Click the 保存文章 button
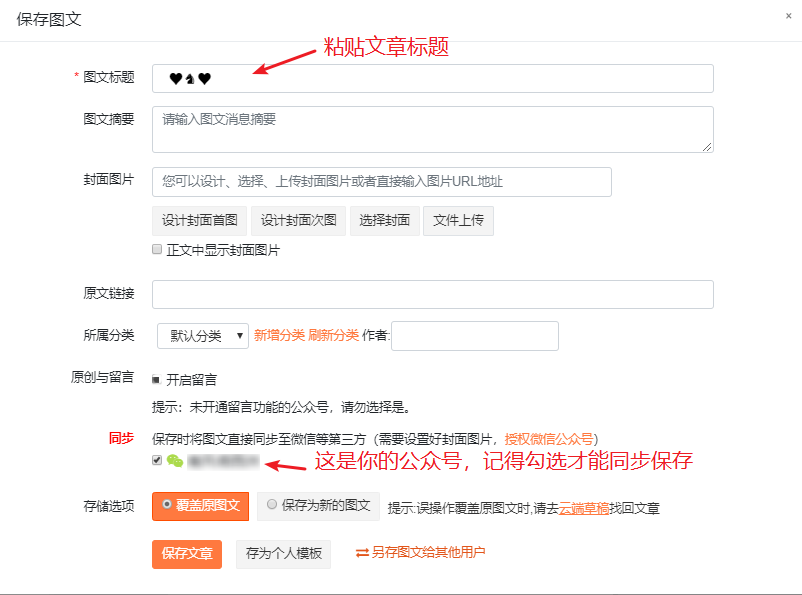Screen dimensions: 802x595 [187, 554]
